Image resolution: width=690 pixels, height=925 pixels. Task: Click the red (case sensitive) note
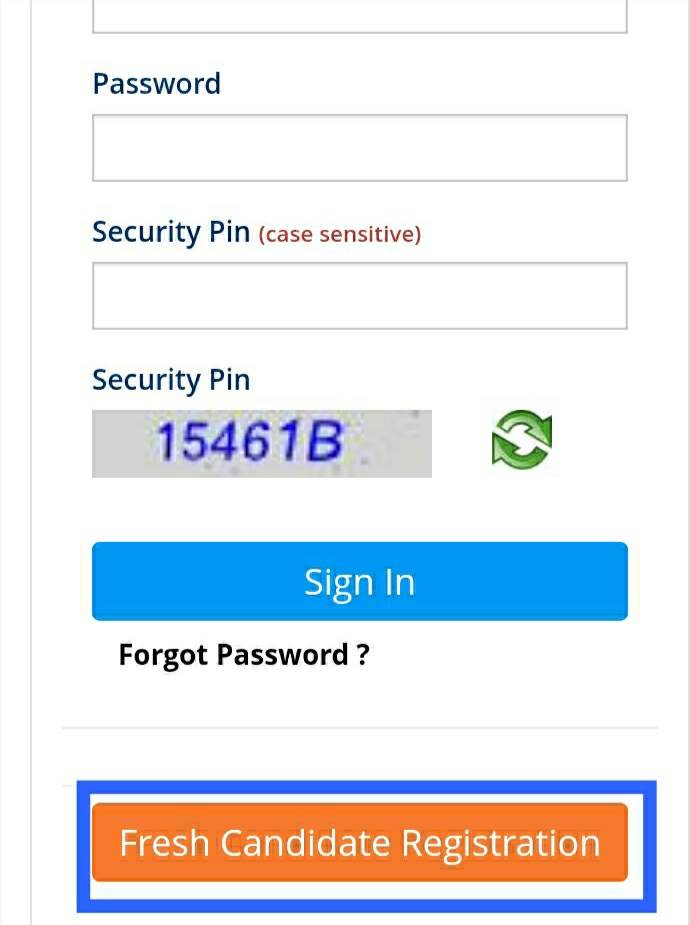pos(340,234)
